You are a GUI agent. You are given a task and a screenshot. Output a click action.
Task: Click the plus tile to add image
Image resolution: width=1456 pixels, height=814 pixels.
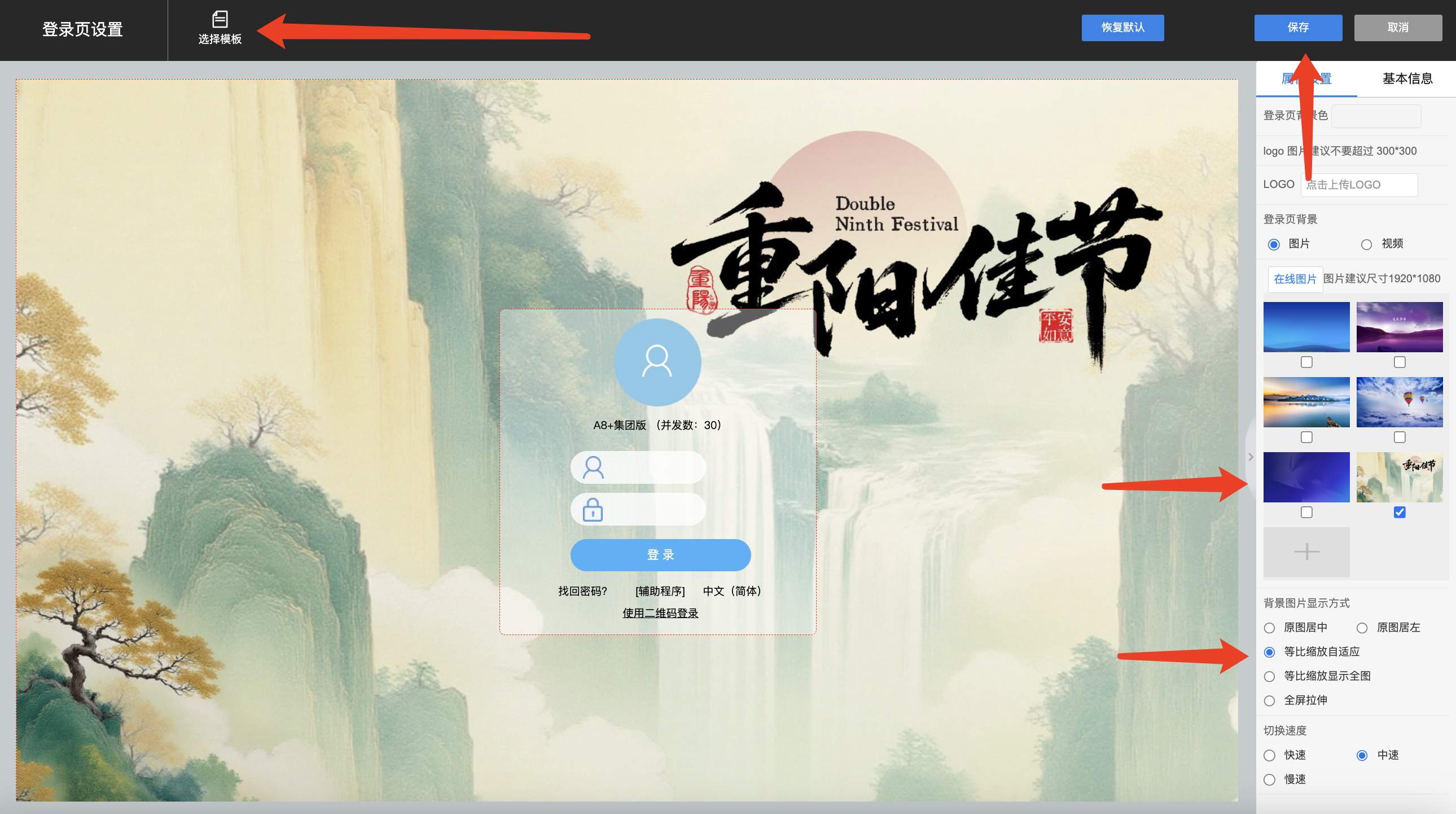tap(1306, 552)
